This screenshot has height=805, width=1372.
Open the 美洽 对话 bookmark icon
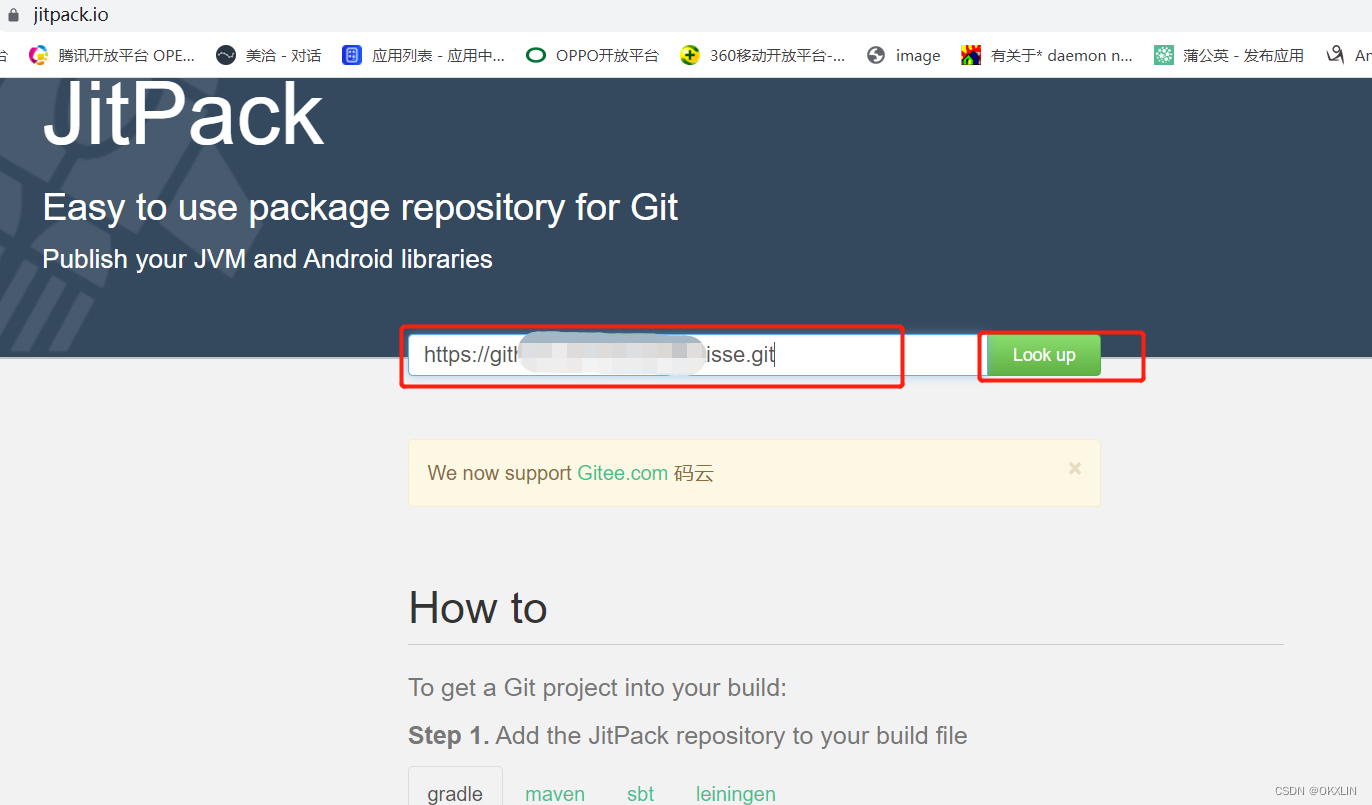[226, 55]
